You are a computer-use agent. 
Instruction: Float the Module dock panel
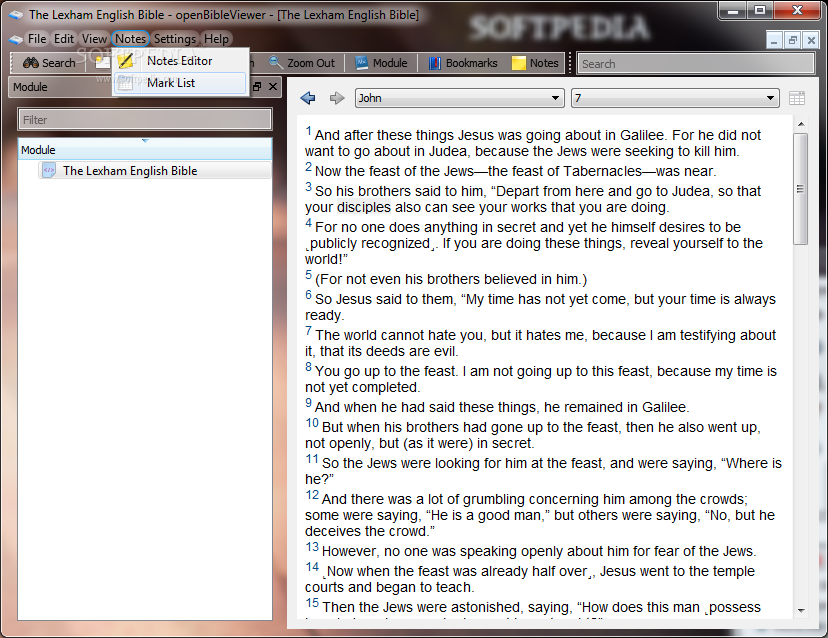tap(257, 87)
